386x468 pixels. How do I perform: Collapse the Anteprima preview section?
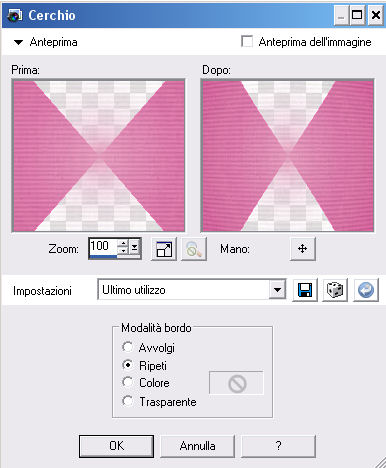tap(18, 42)
